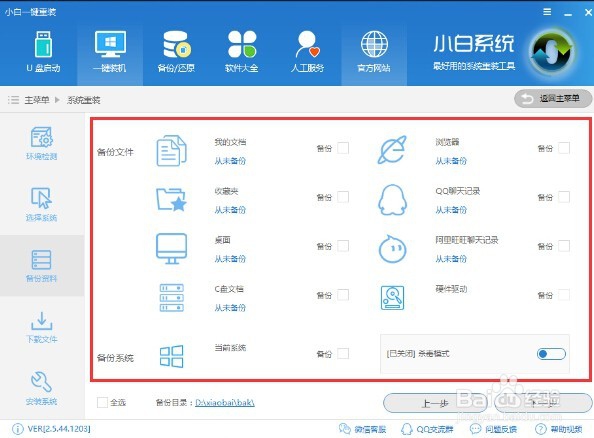The height and width of the screenshot is (438, 594).
Task: Go to 下载文件 step in sidebar
Action: click(x=41, y=327)
